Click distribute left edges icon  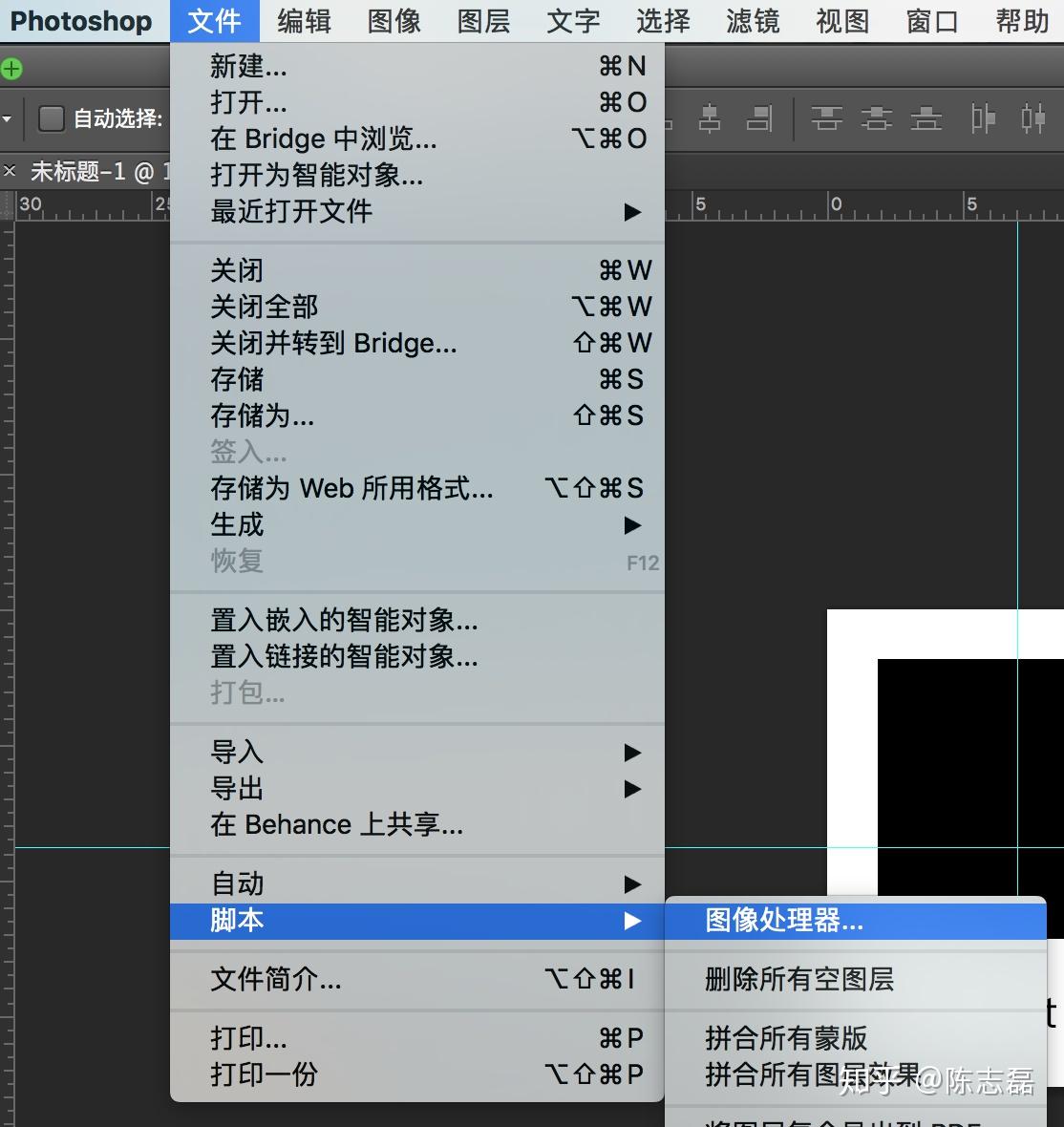pyautogui.click(x=982, y=117)
